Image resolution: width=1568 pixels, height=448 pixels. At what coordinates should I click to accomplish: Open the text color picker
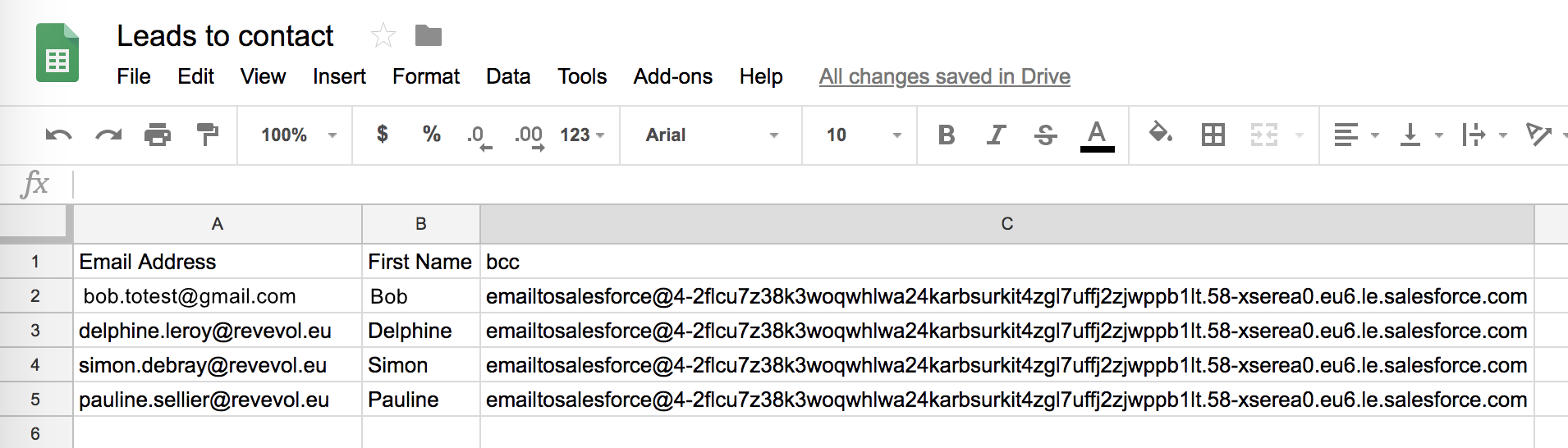pyautogui.click(x=1097, y=135)
